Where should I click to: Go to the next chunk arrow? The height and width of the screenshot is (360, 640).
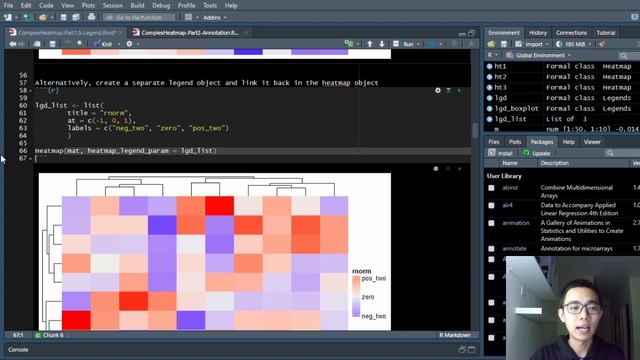tap(382, 44)
